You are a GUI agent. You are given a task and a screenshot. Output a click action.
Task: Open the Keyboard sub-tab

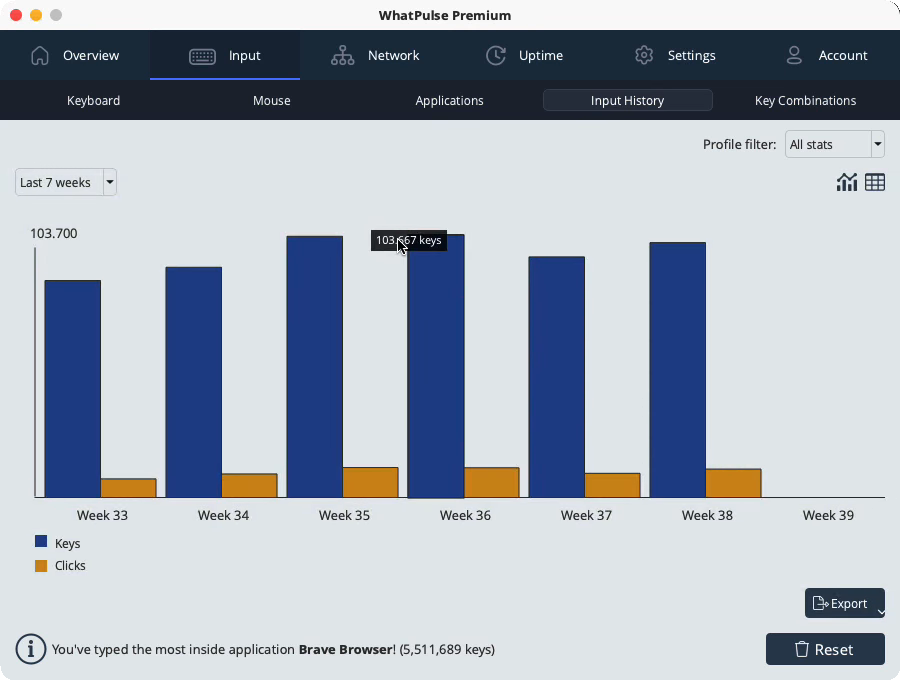click(94, 100)
